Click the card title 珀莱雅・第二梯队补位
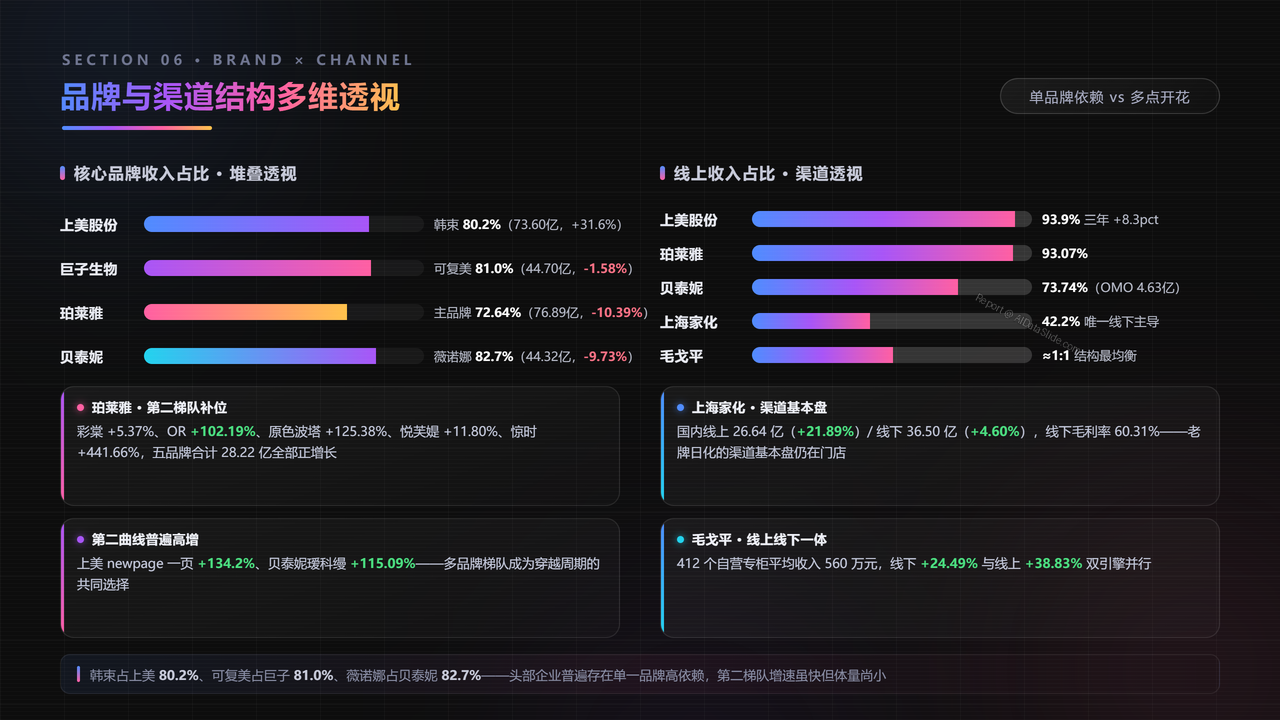The height and width of the screenshot is (720, 1280). pos(159,408)
